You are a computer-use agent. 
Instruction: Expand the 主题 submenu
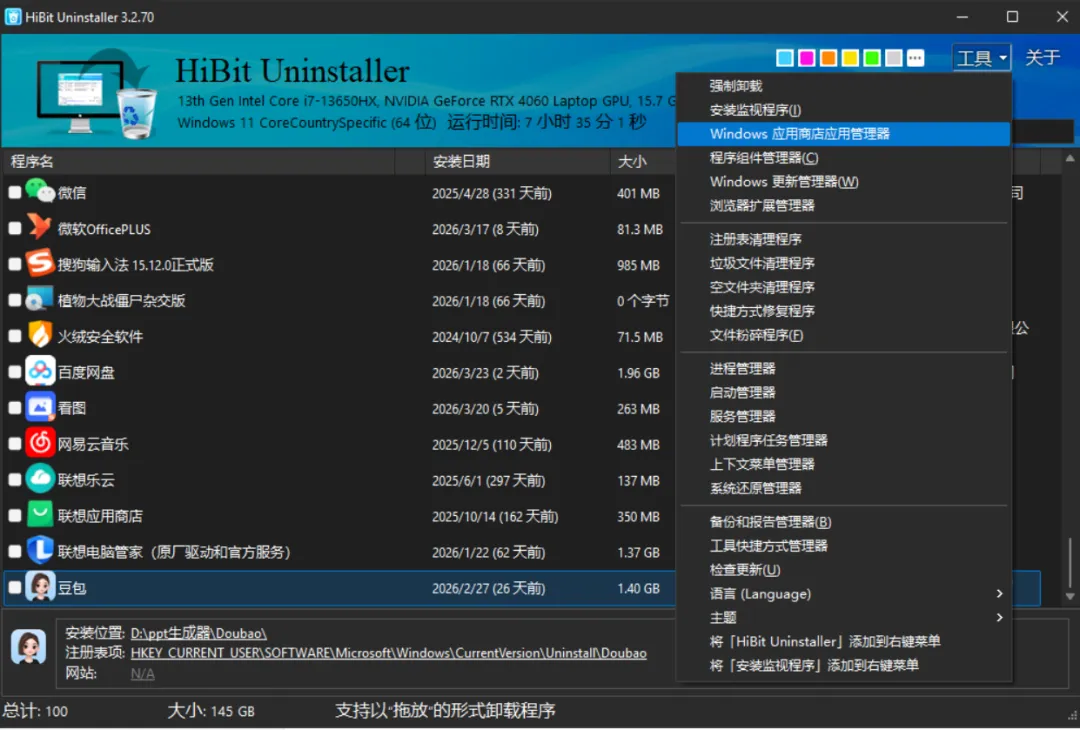844,618
